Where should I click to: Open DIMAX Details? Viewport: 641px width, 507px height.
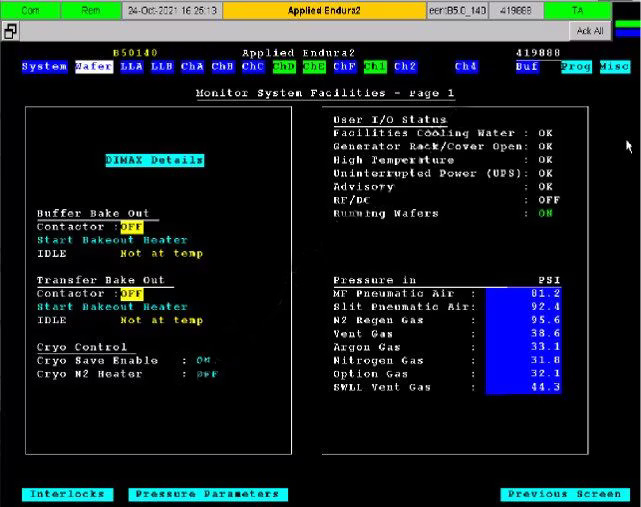(x=155, y=160)
